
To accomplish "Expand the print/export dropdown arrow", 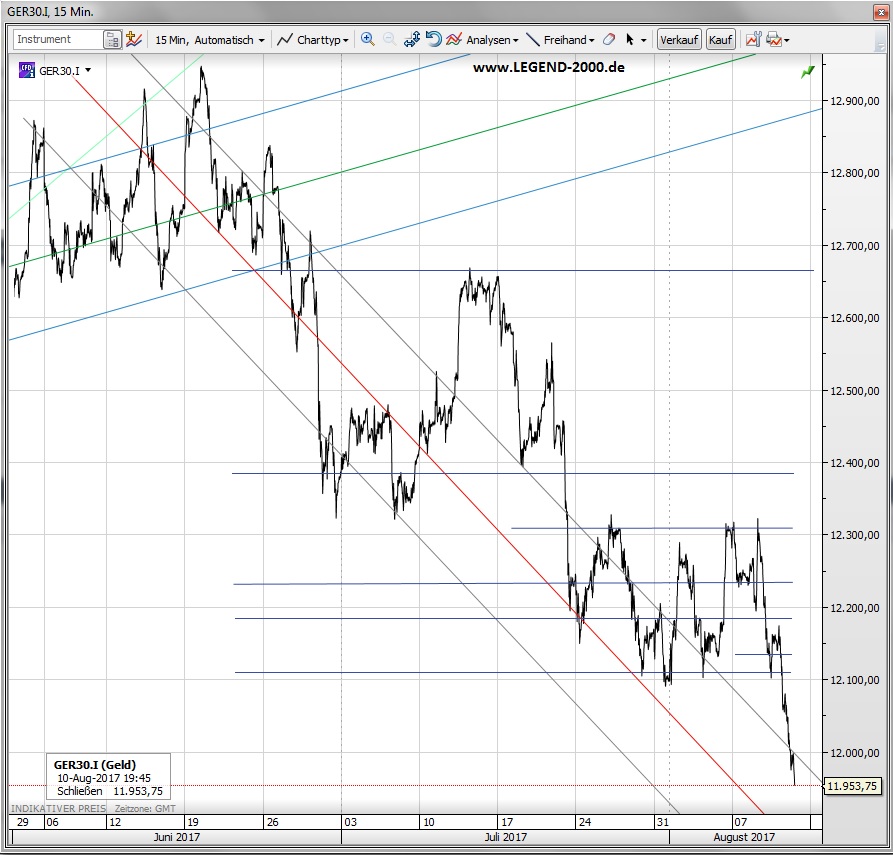I will [787, 40].
